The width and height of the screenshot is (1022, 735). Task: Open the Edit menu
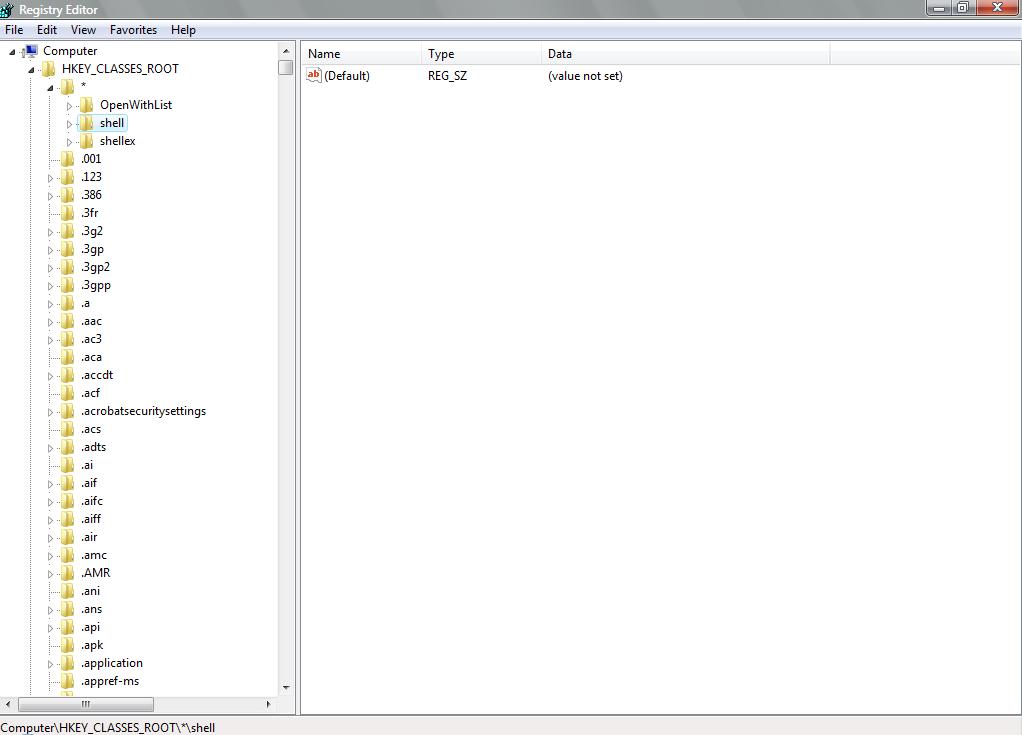tap(46, 30)
